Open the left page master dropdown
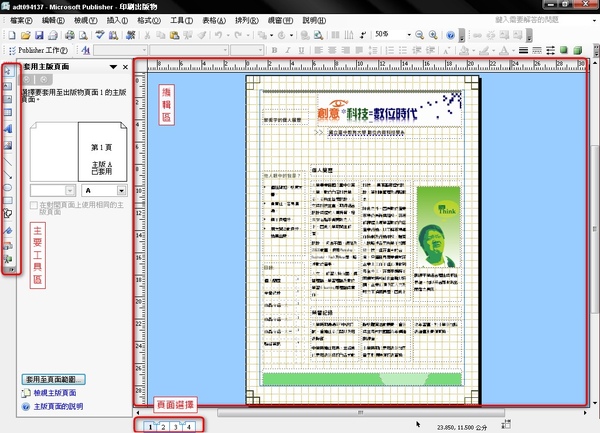600x433 pixels. click(70, 190)
